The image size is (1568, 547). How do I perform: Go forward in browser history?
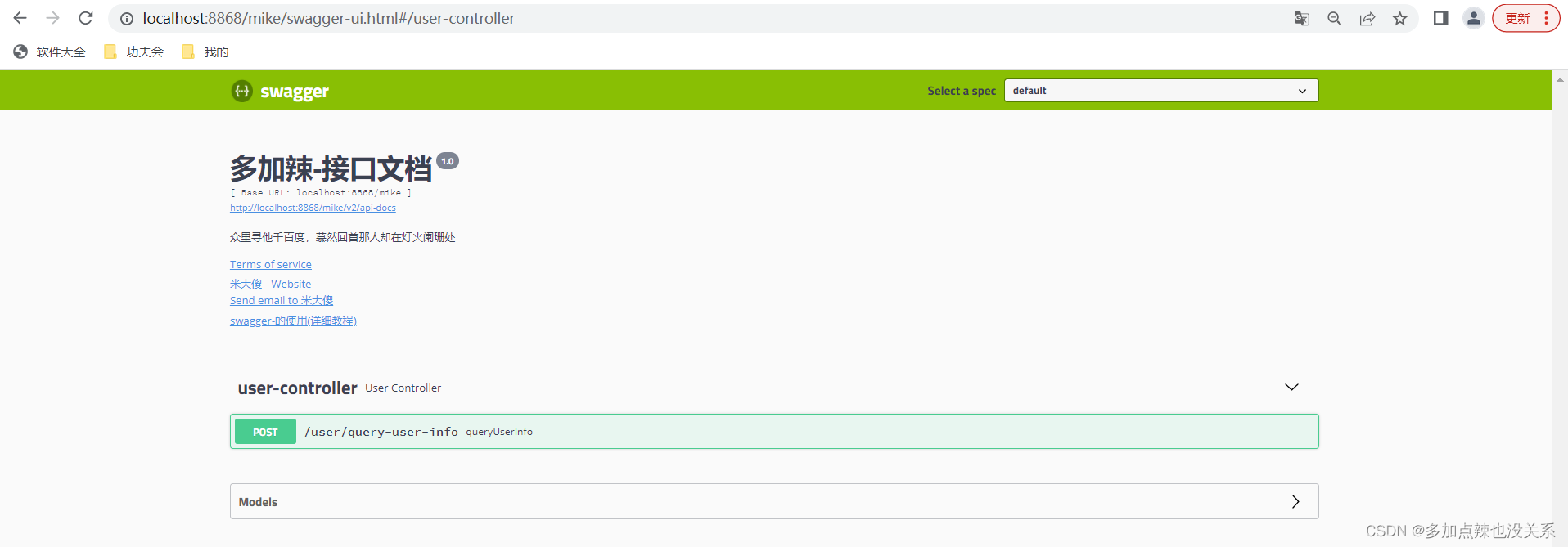53,18
